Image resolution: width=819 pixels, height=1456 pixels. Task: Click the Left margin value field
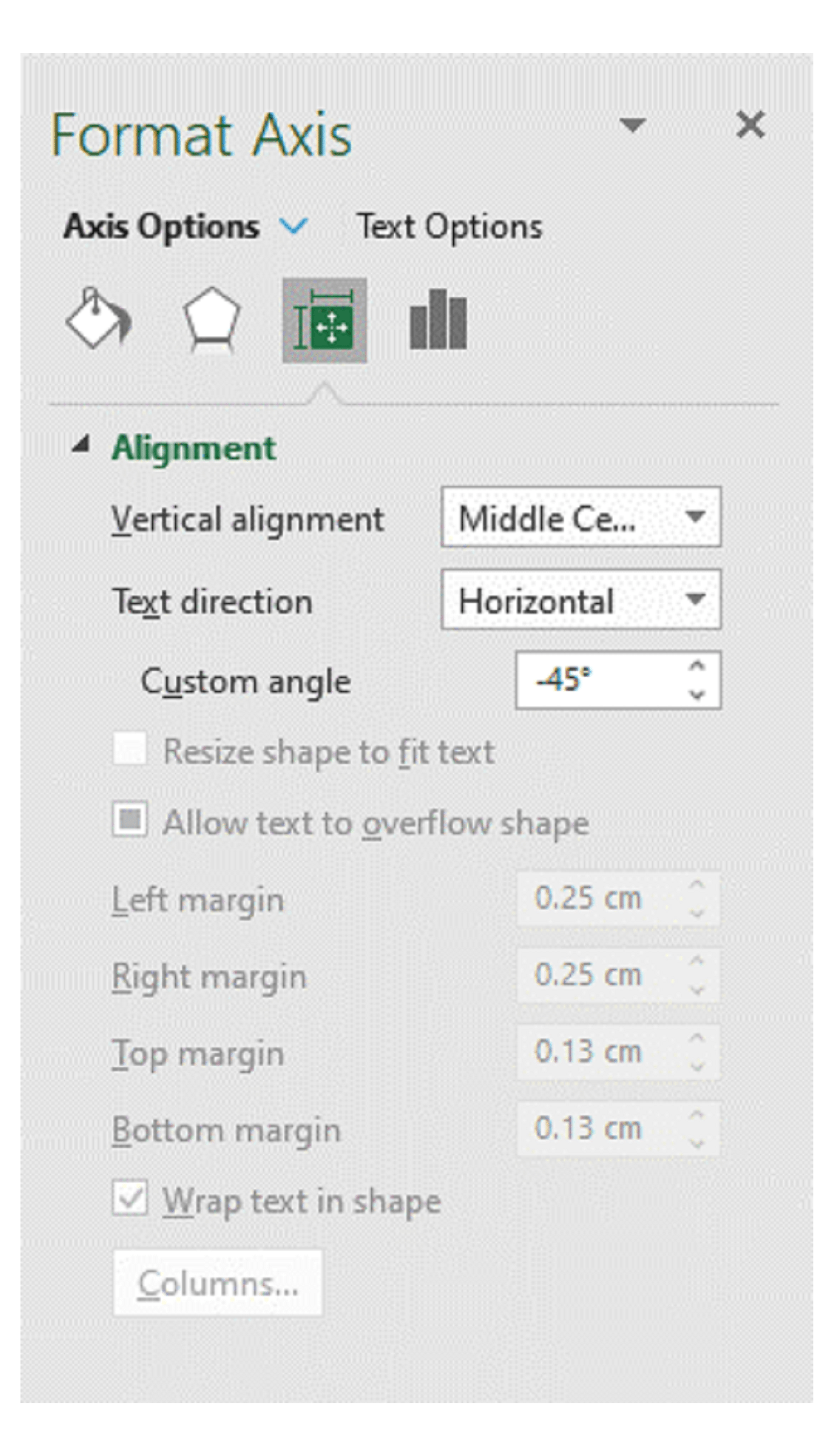(x=599, y=898)
